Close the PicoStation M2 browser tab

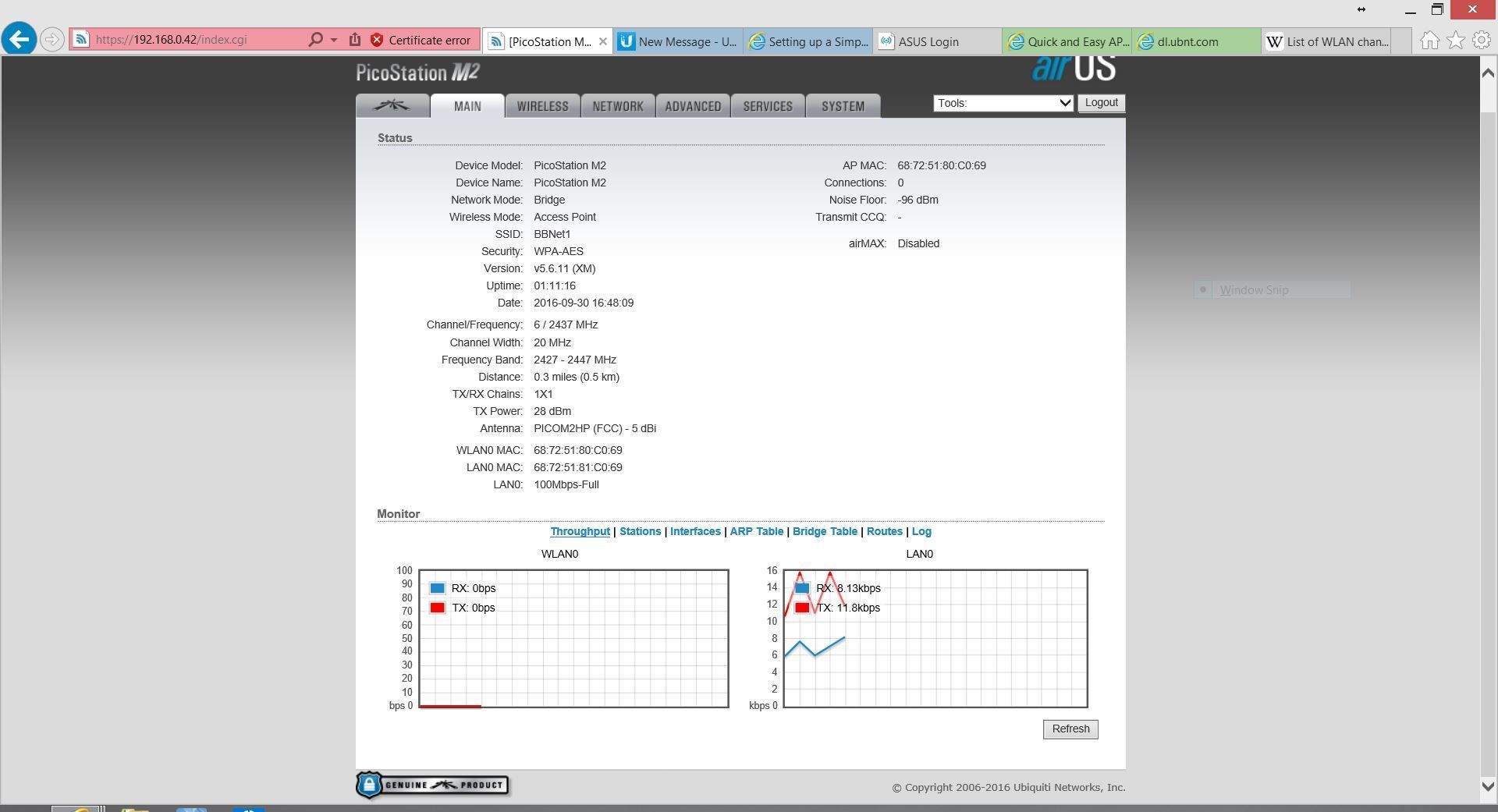pos(602,41)
